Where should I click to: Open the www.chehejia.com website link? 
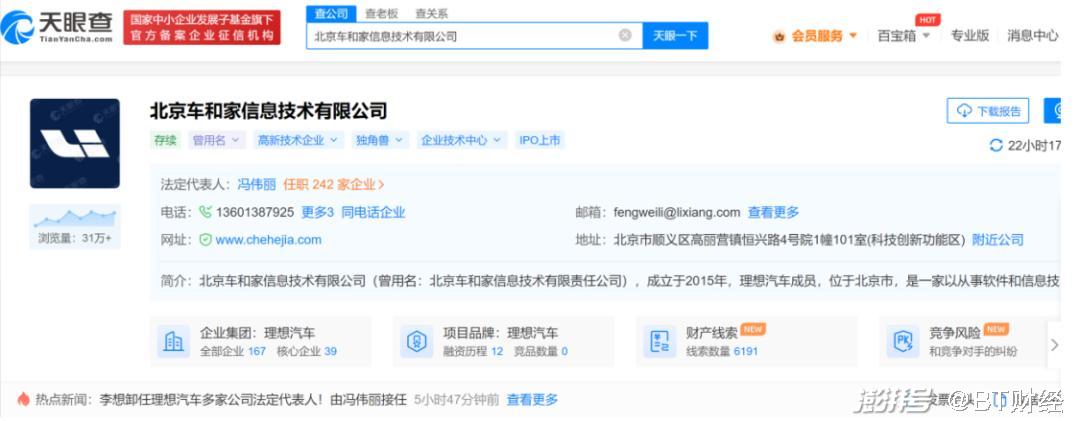(x=269, y=240)
